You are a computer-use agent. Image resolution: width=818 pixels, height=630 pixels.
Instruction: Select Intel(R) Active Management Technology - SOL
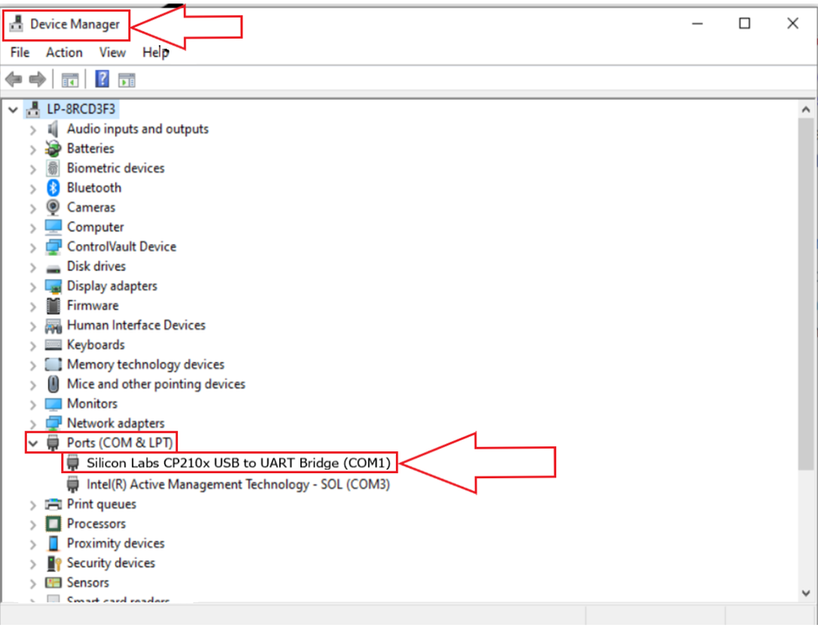[x=238, y=484]
